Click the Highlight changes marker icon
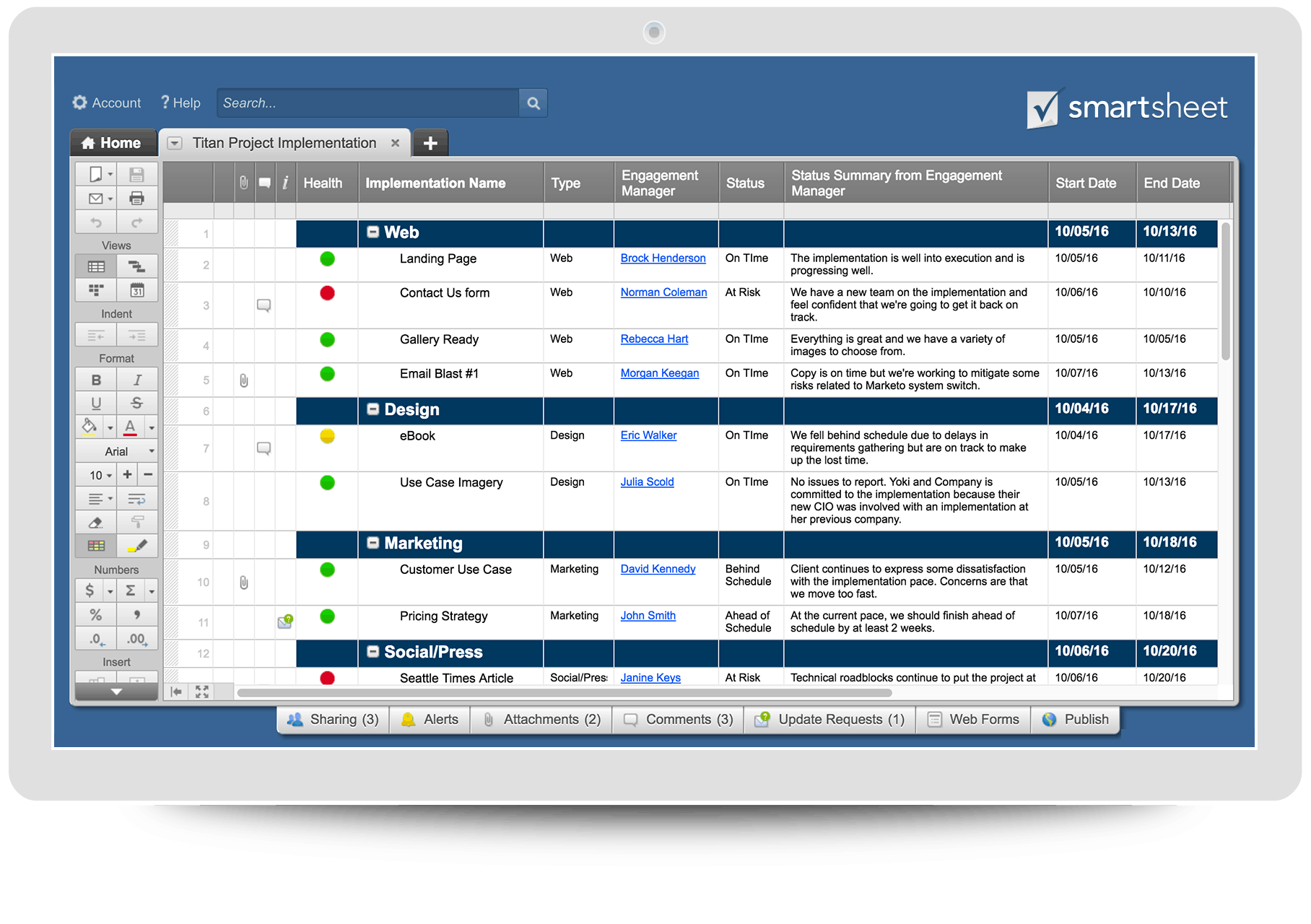The height and width of the screenshot is (924, 1311). 136,546
